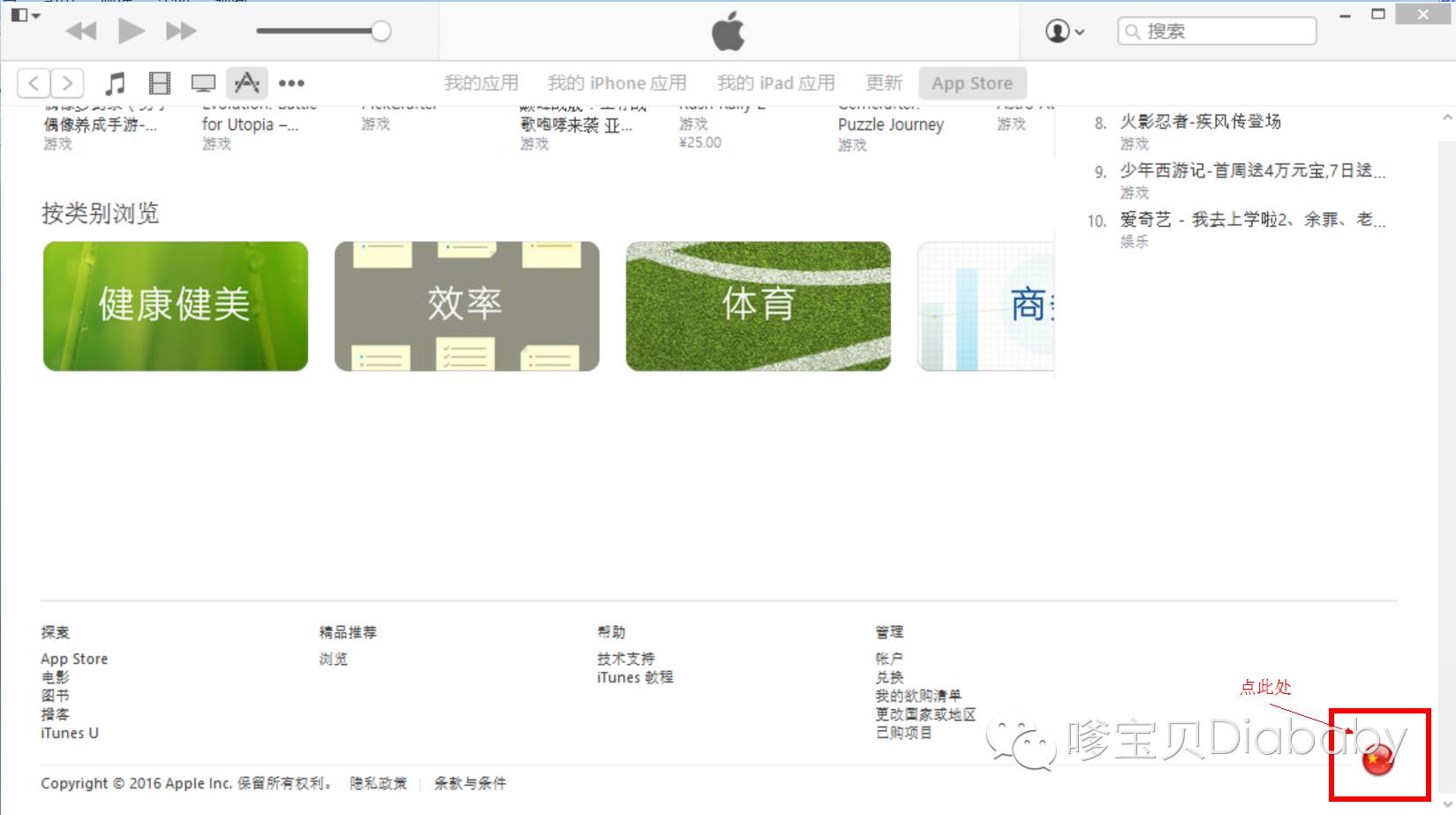The image size is (1456, 815).
Task: Click the rewind previous track button
Action: click(x=81, y=32)
